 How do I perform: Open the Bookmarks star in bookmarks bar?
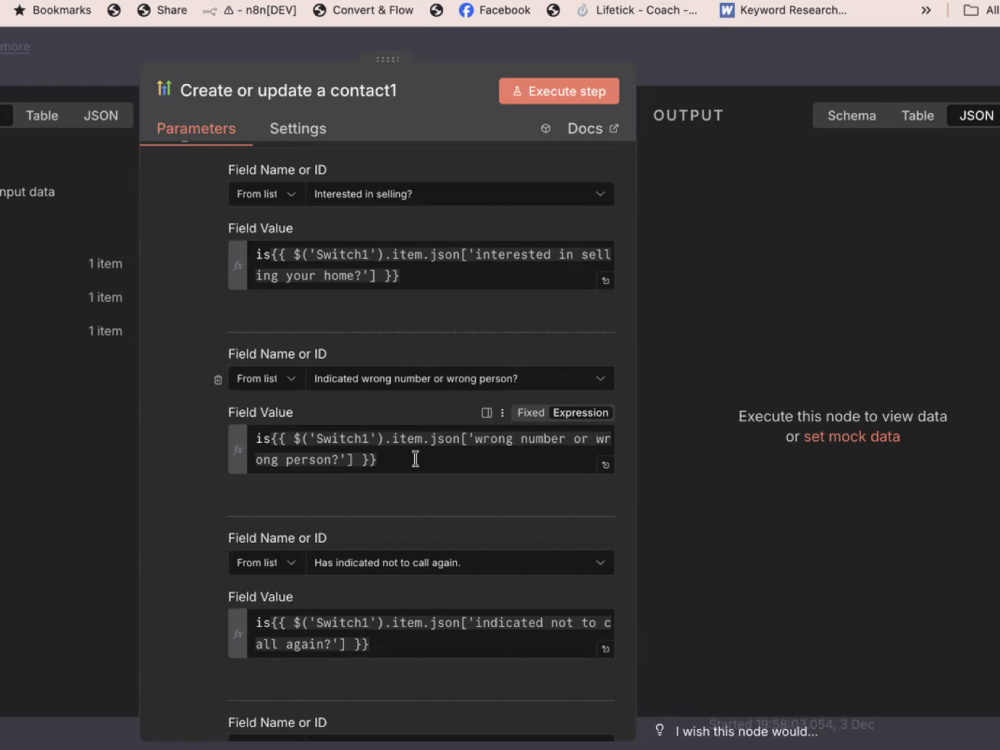pyautogui.click(x=52, y=10)
